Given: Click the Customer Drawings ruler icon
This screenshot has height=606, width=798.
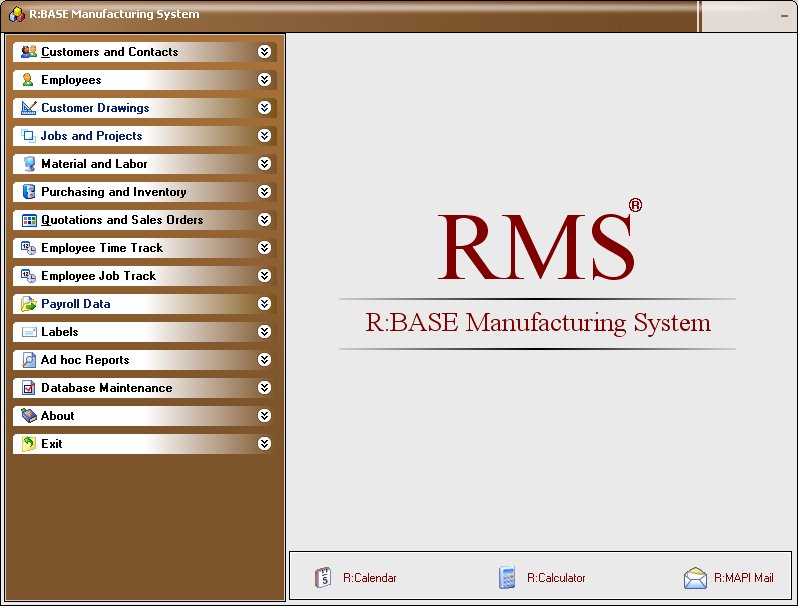Looking at the screenshot, I should [28, 107].
